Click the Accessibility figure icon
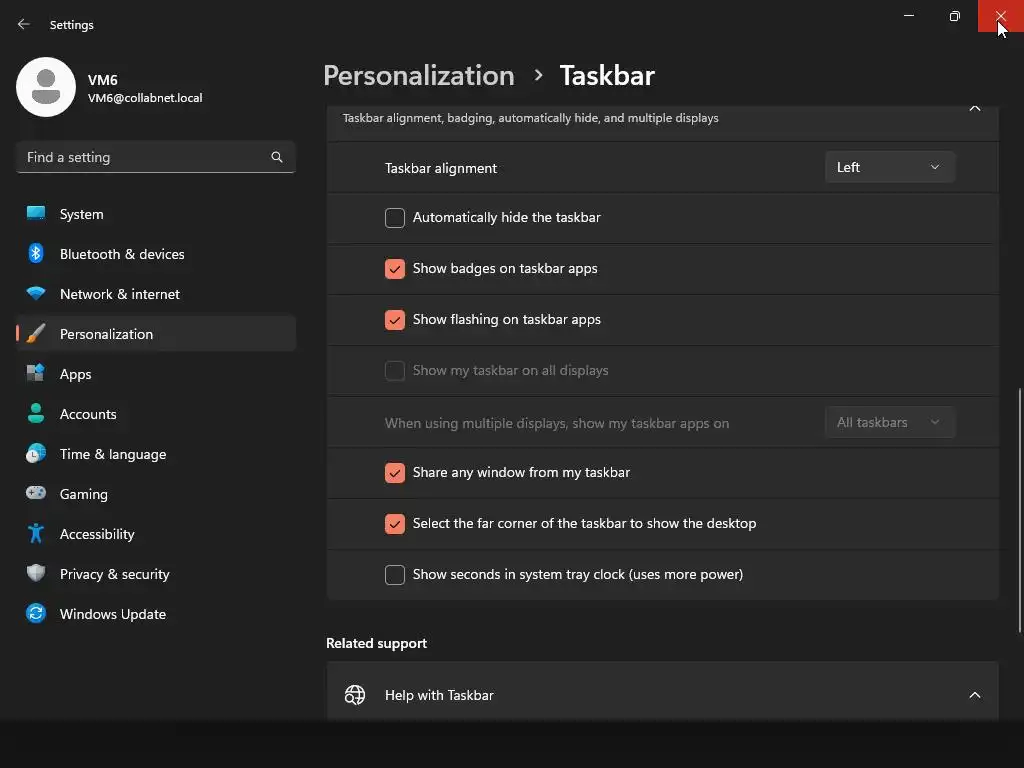The image size is (1024, 768). point(36,534)
